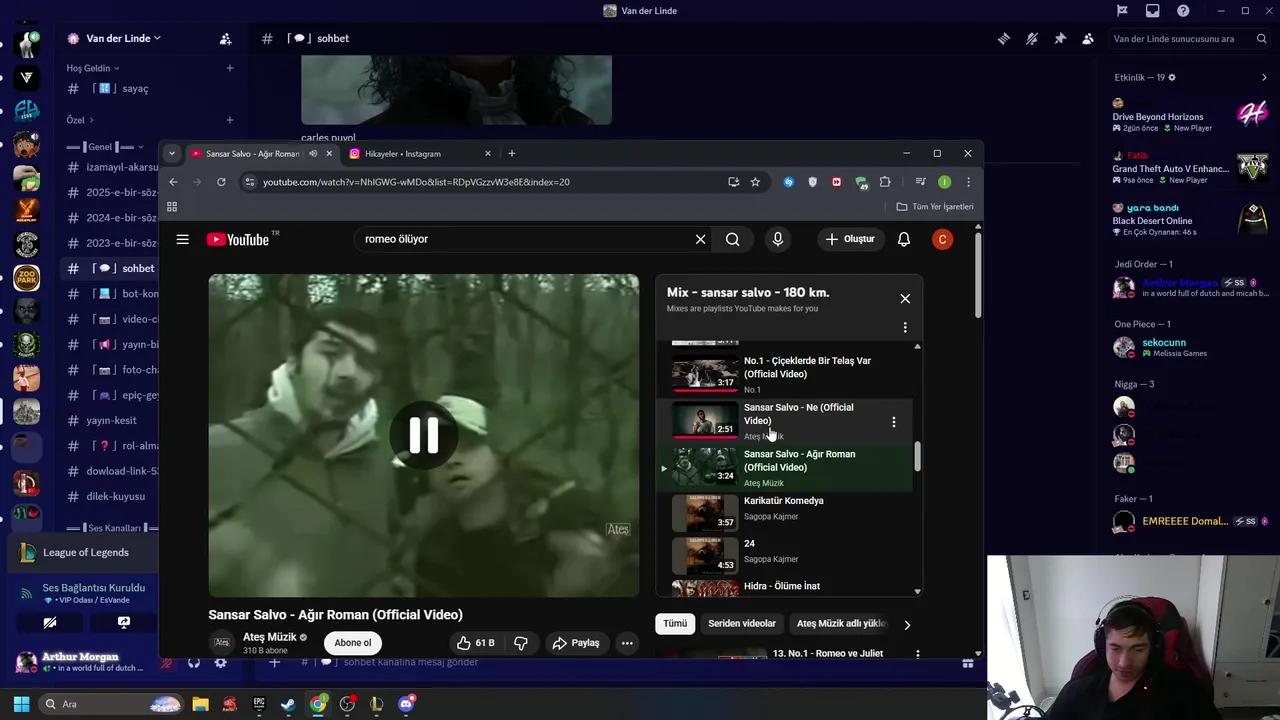Screen dimensions: 1280x720
Task: Like the Ağır Roman video
Action: point(475,643)
